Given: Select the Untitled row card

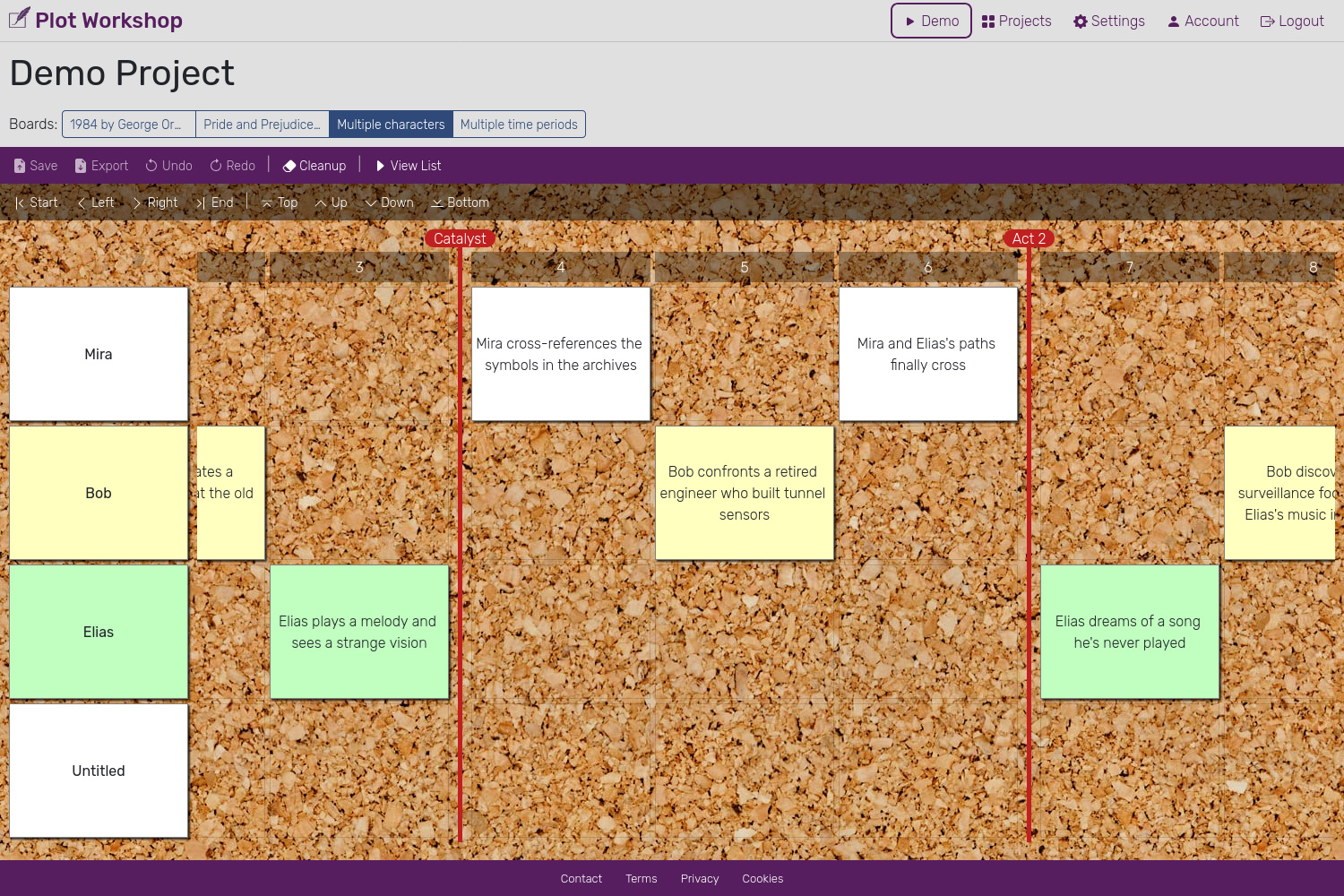Looking at the screenshot, I should [x=99, y=771].
